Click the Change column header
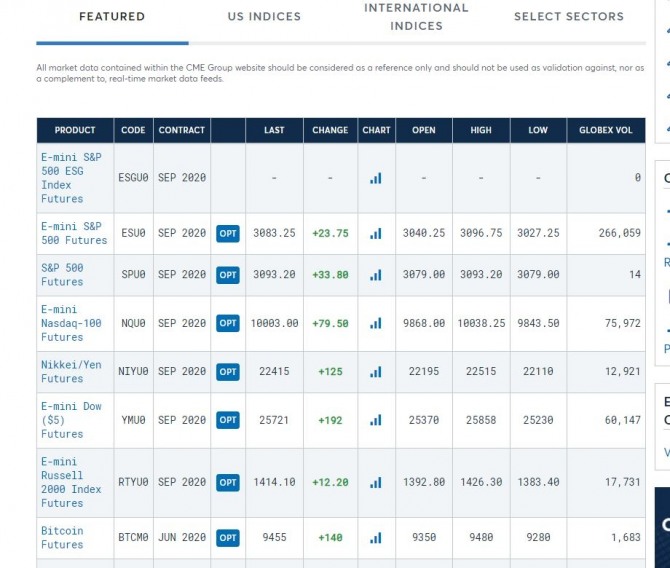670x568 pixels. click(330, 130)
